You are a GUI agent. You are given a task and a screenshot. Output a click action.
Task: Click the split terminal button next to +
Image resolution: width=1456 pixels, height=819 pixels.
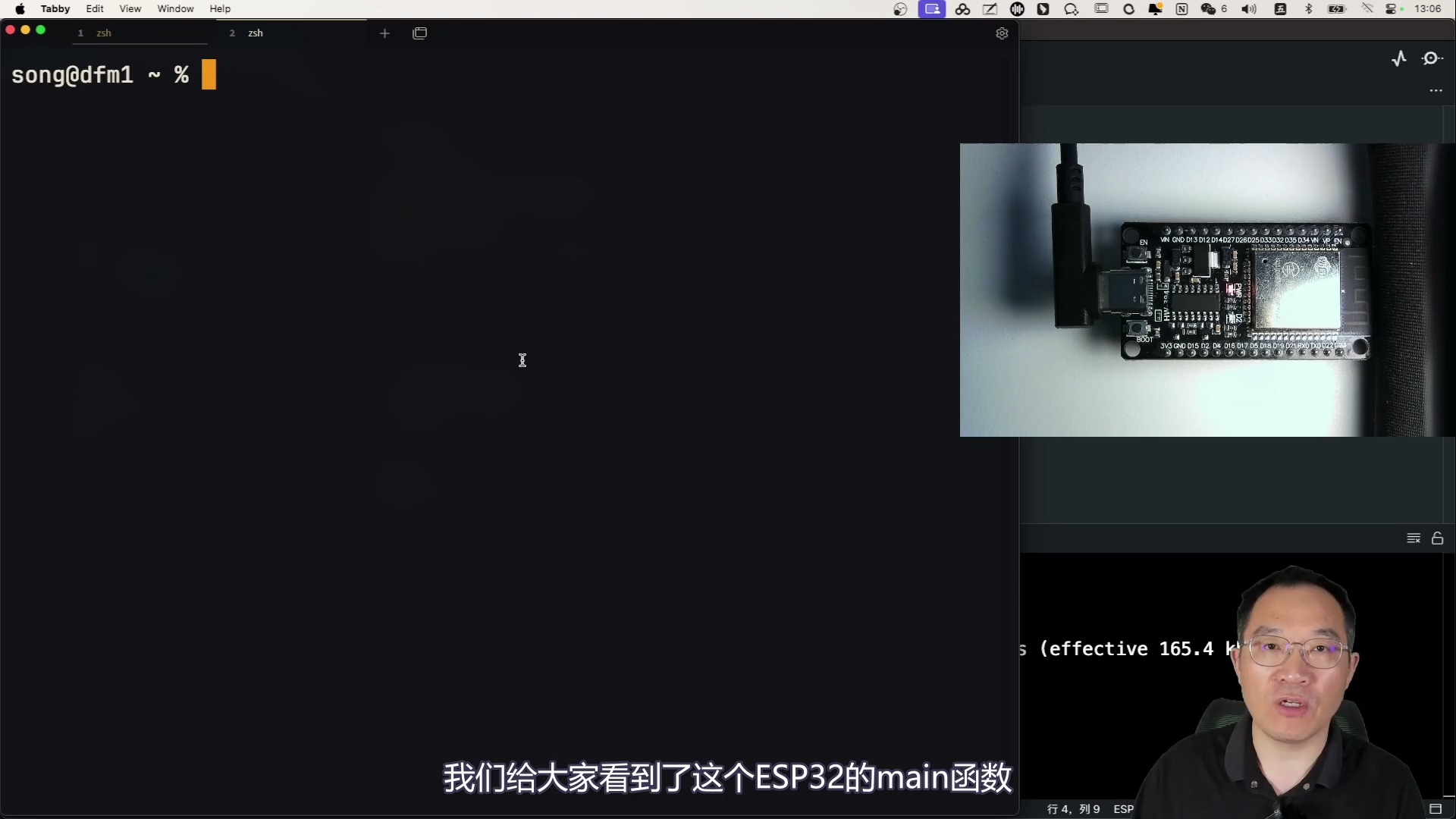point(419,33)
